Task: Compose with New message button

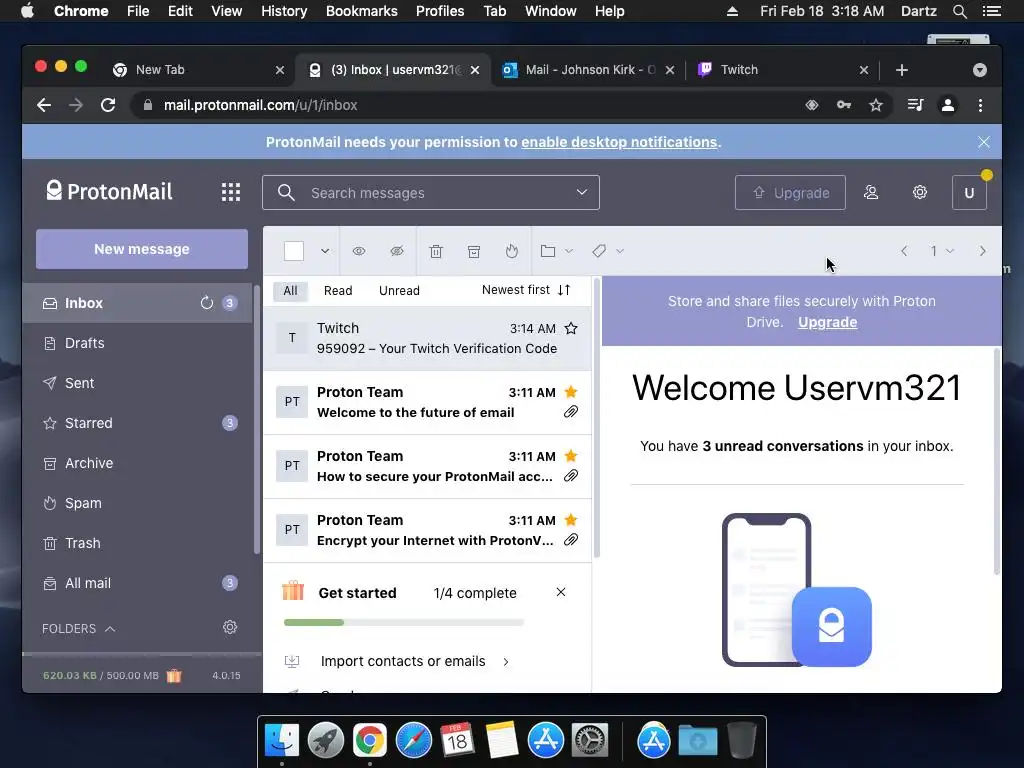Action: tap(142, 249)
